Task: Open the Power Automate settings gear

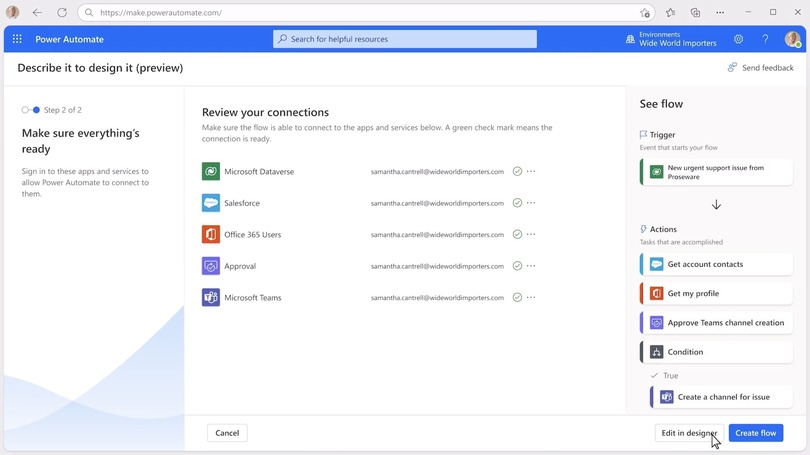Action: 739,39
